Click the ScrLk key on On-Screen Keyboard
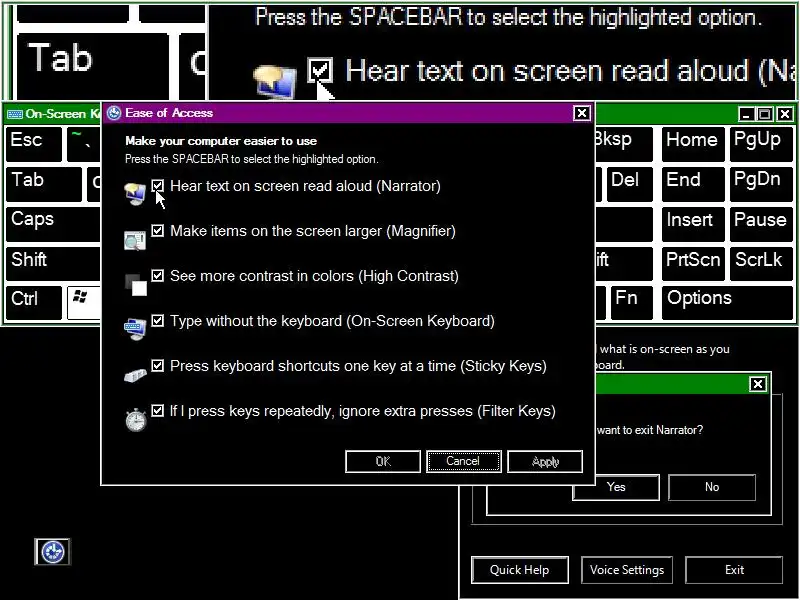 point(761,263)
